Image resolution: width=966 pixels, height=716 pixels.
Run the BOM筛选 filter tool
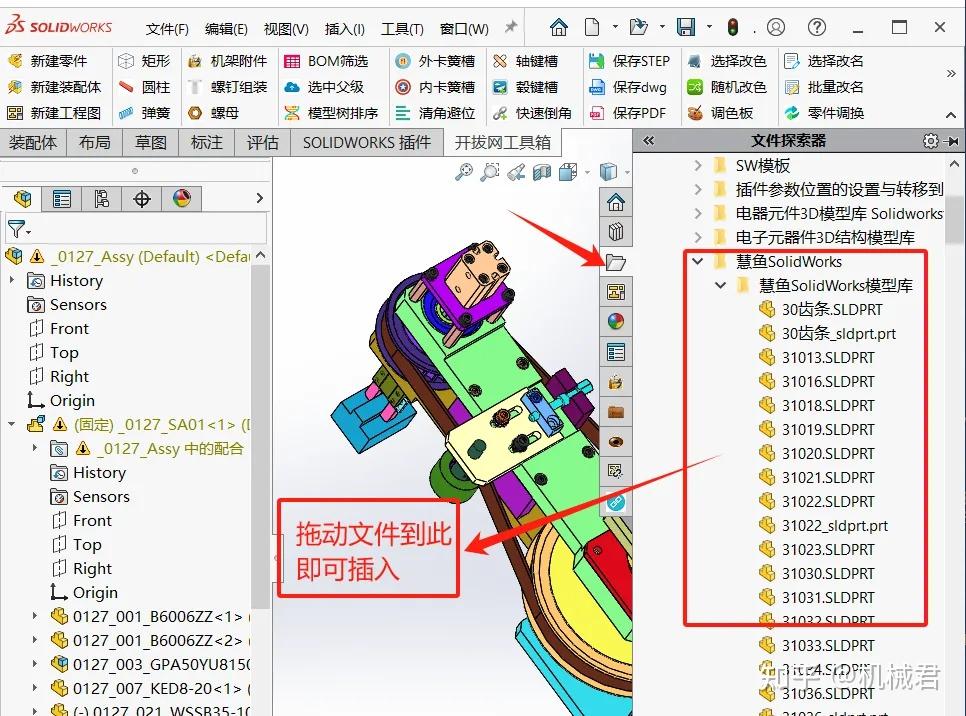[326, 61]
